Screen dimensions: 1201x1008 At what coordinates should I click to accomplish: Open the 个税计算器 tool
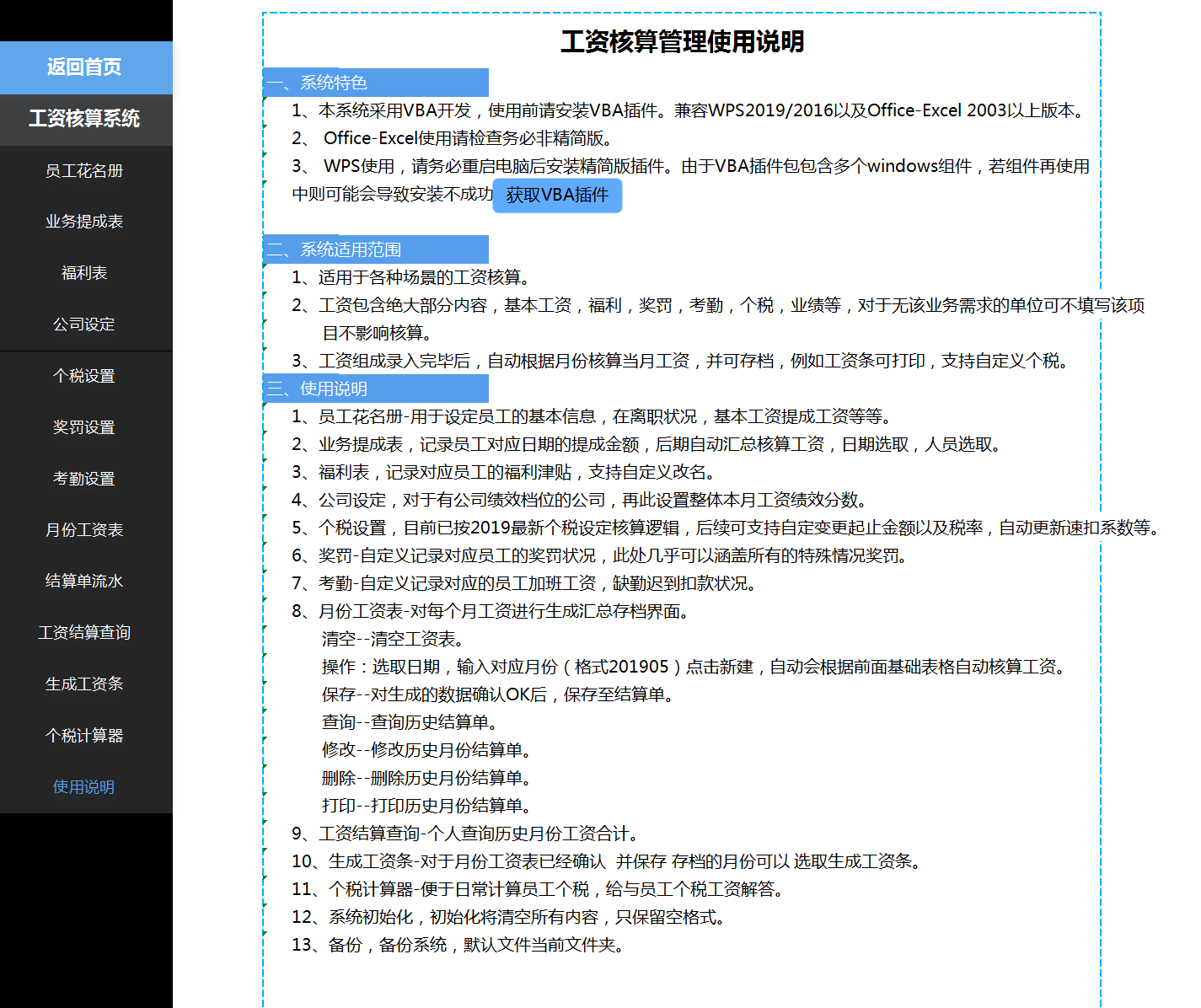[84, 735]
